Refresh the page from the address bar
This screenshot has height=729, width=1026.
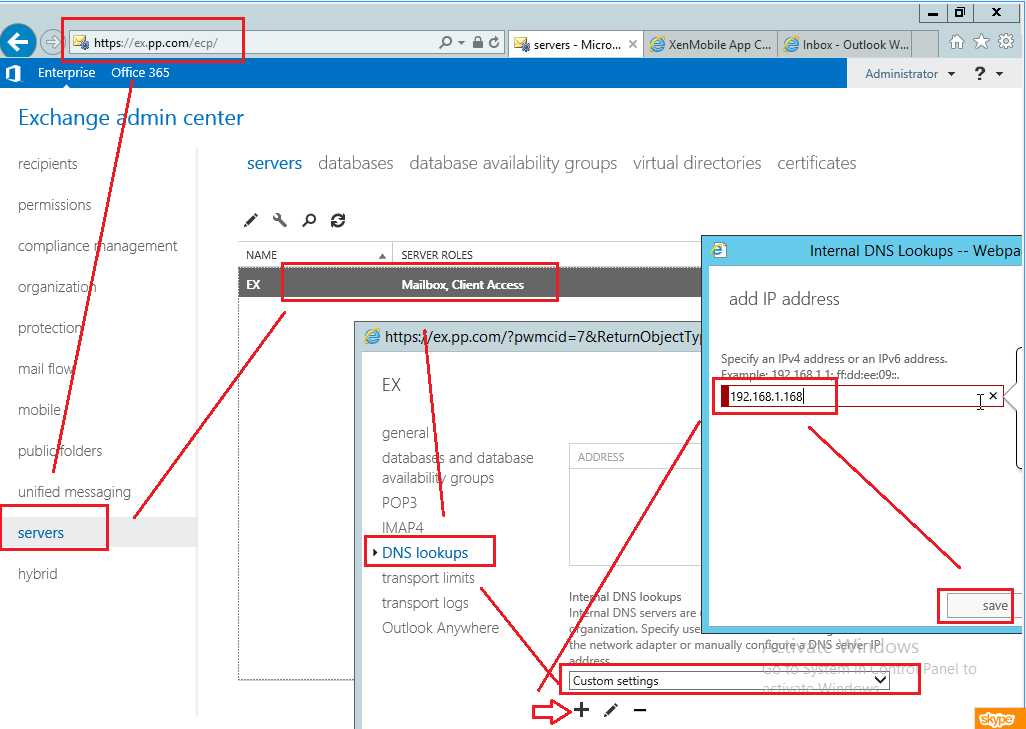495,43
